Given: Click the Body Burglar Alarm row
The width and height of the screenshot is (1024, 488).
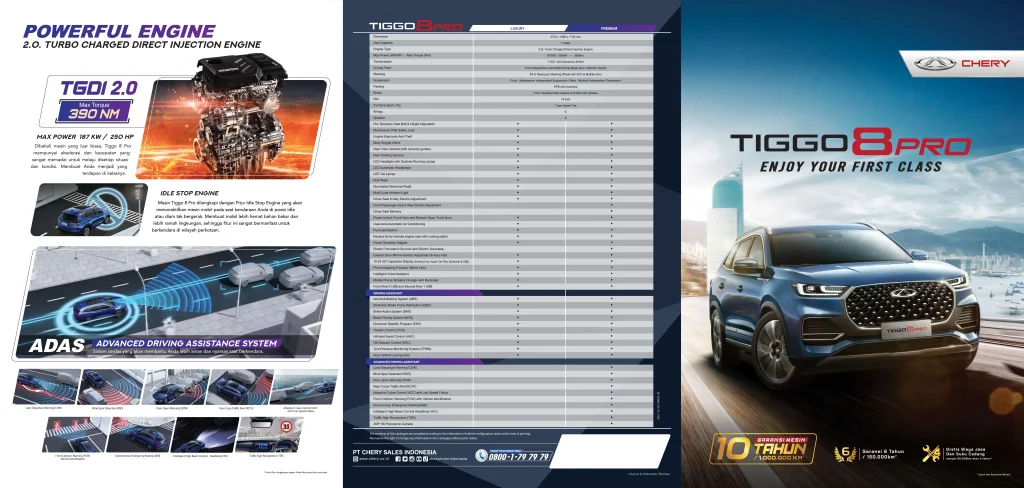Looking at the screenshot, I should click(x=511, y=142).
